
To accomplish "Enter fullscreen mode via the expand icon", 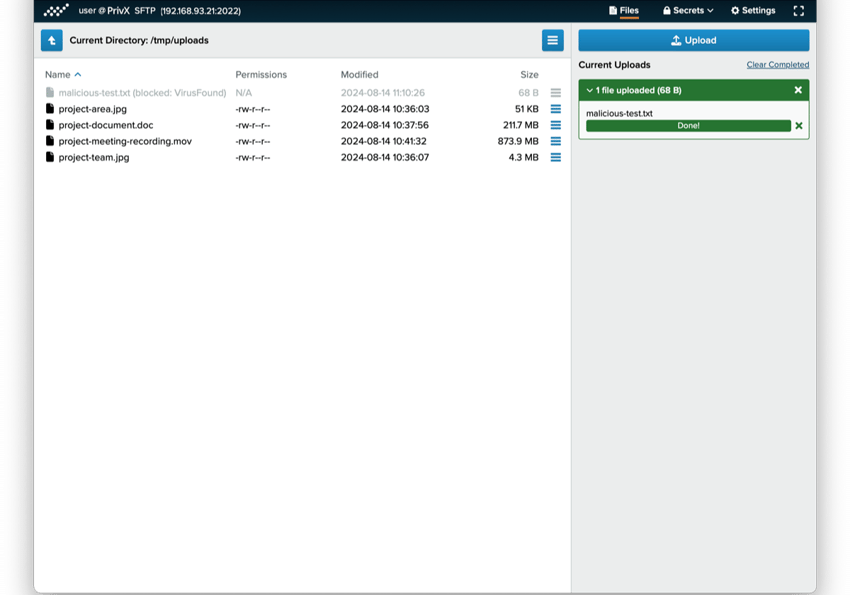I will [x=799, y=11].
